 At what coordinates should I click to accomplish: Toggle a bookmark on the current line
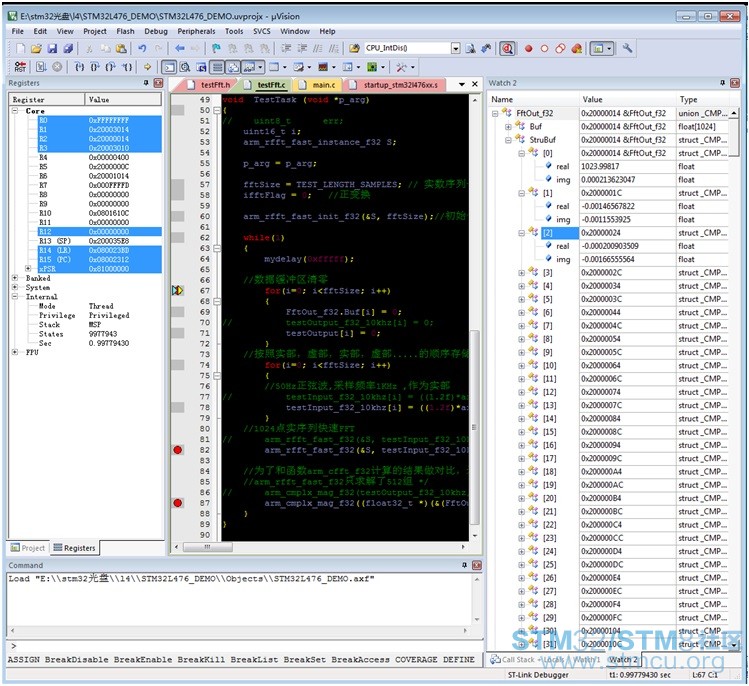[216, 49]
